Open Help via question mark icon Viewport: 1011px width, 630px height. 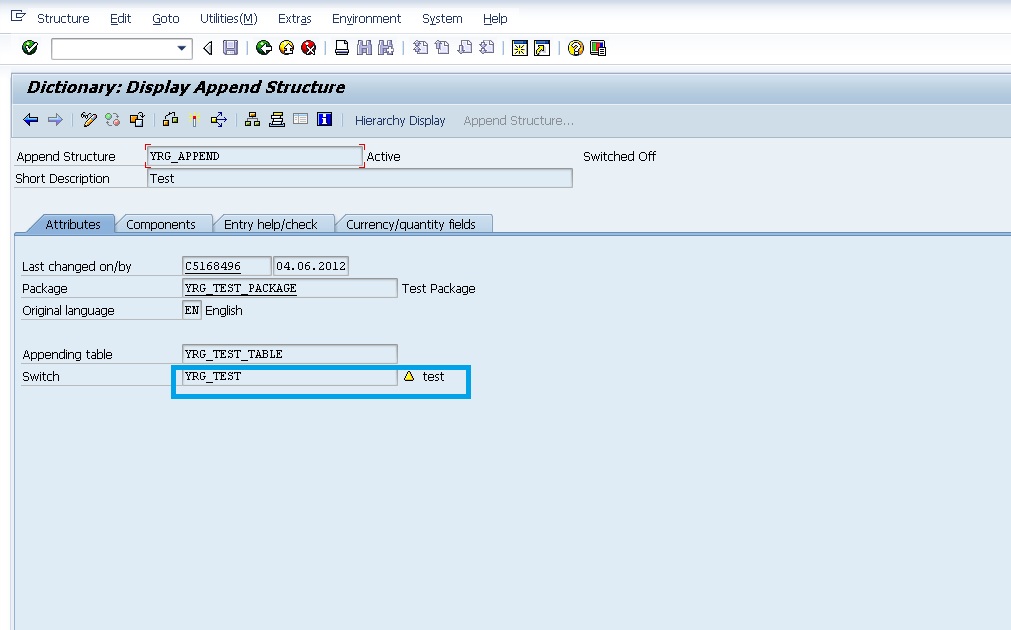click(576, 48)
